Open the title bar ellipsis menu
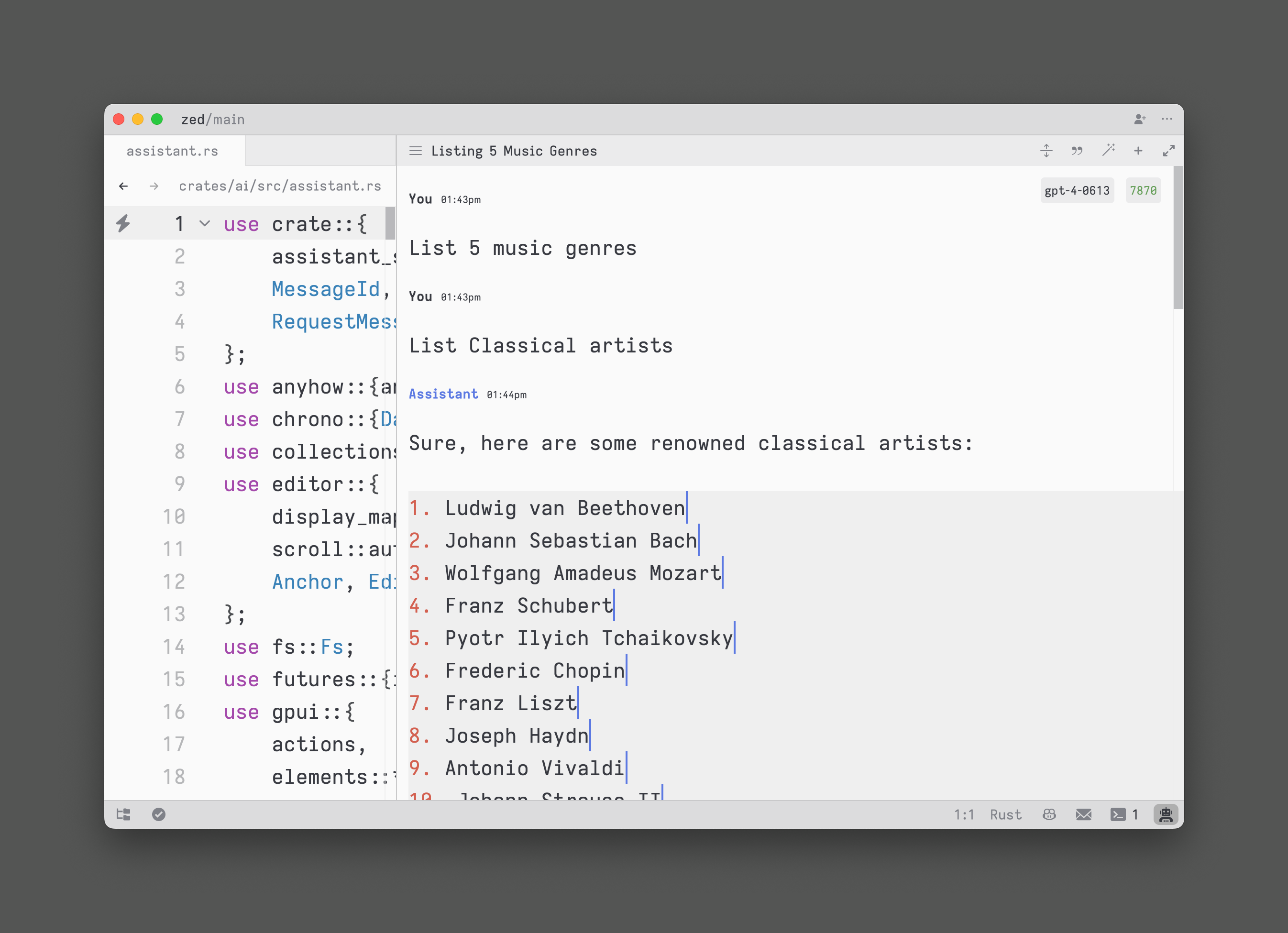The width and height of the screenshot is (1288, 933). click(x=1167, y=119)
